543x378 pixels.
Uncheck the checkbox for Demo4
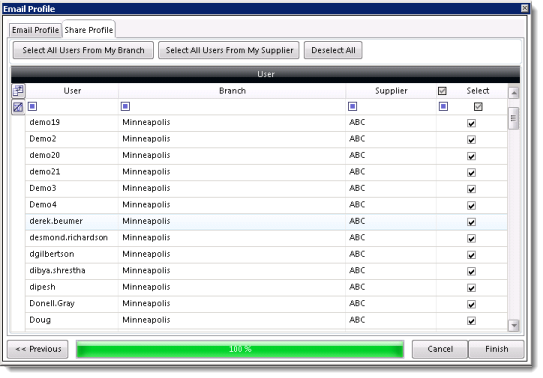point(471,206)
